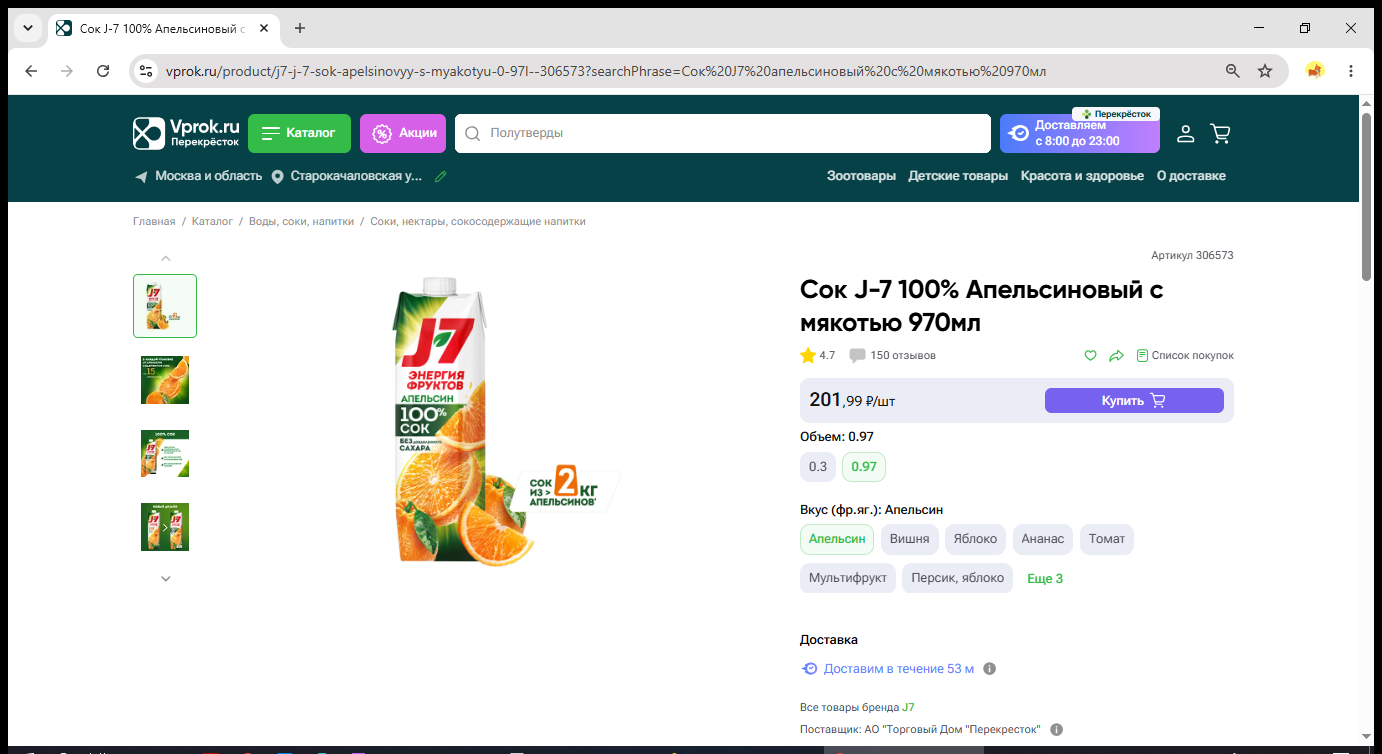Edit delivery address with pencil icon
Viewport: 1382px width, 754px height.
[440, 176]
